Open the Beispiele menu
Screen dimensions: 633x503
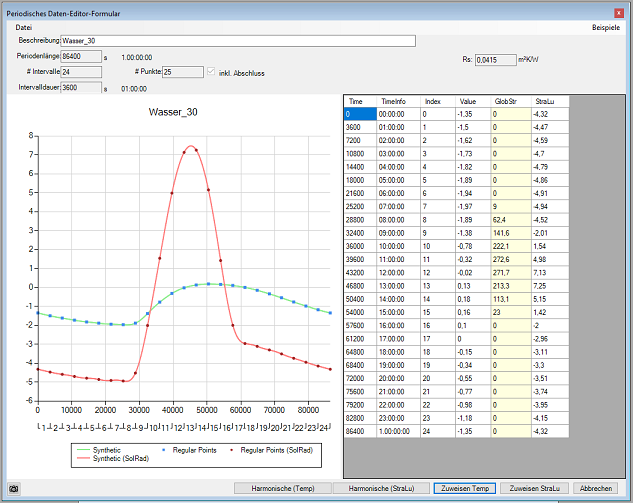click(x=605, y=27)
